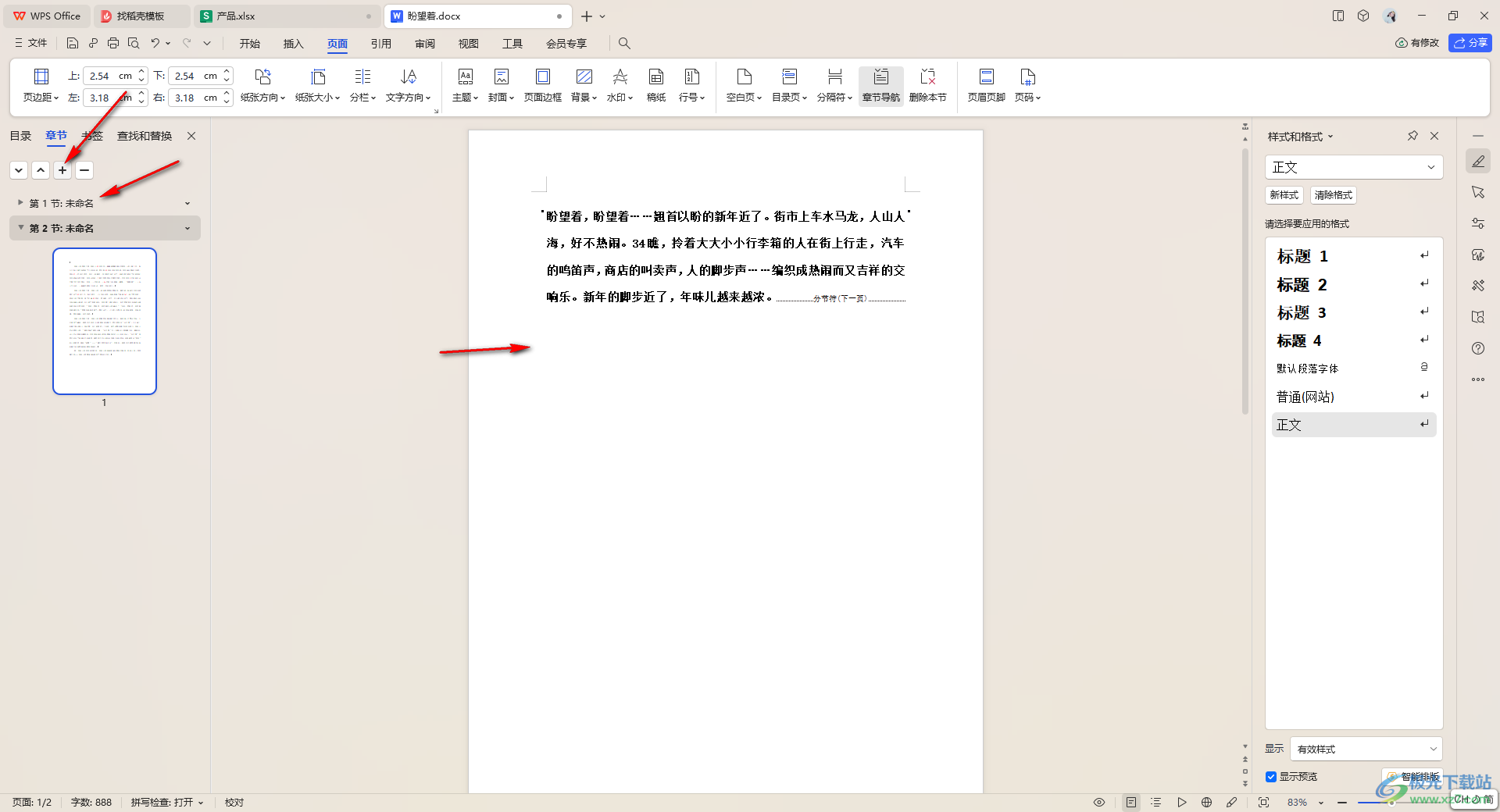Toggle the 章节导航 section navigation pane

880,85
